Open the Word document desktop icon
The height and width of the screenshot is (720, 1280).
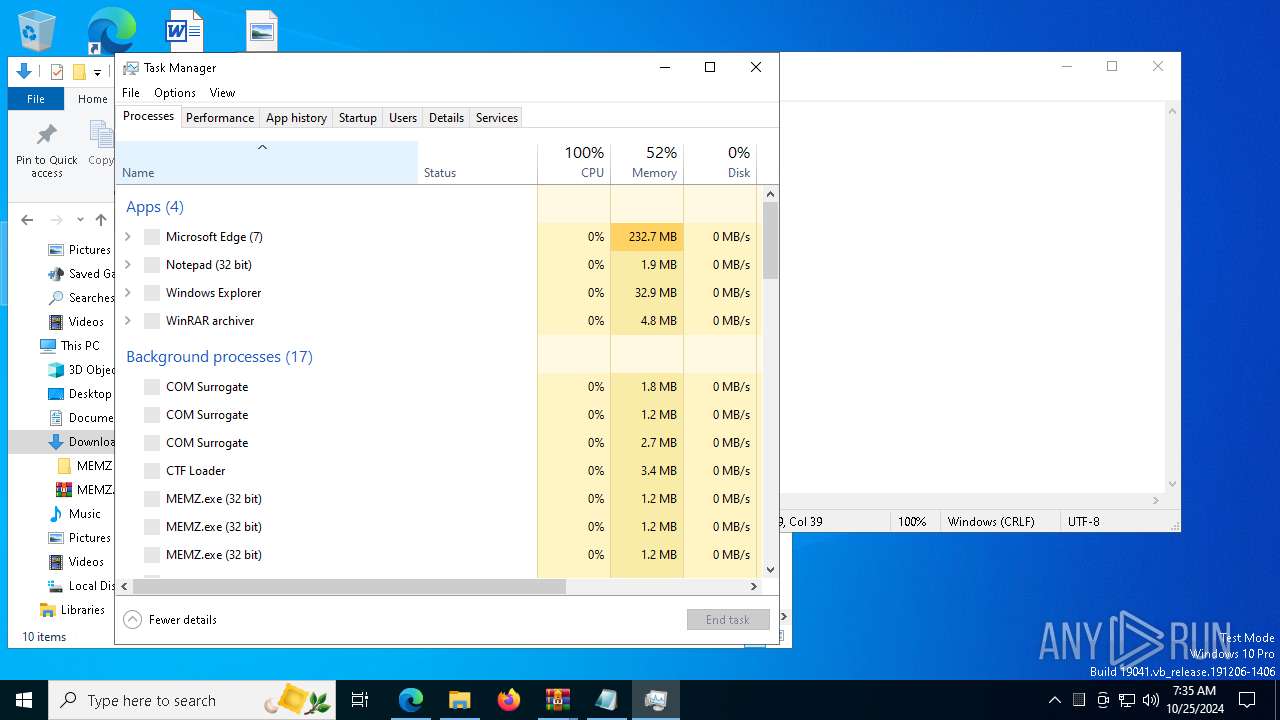pos(185,30)
